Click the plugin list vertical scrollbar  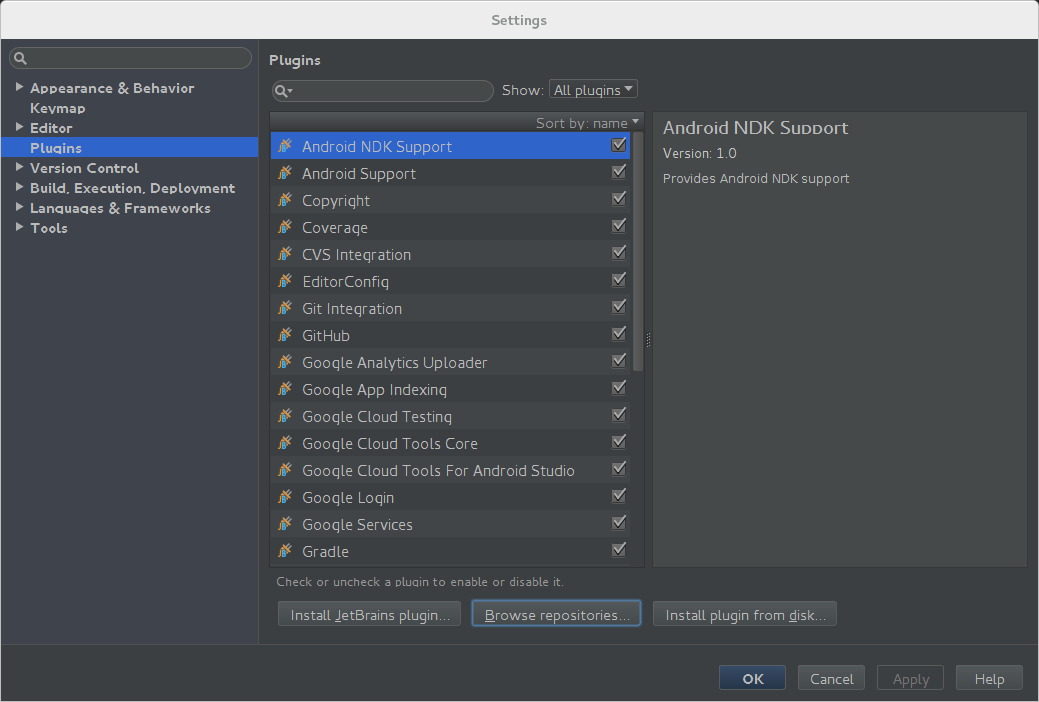pyautogui.click(x=638, y=252)
